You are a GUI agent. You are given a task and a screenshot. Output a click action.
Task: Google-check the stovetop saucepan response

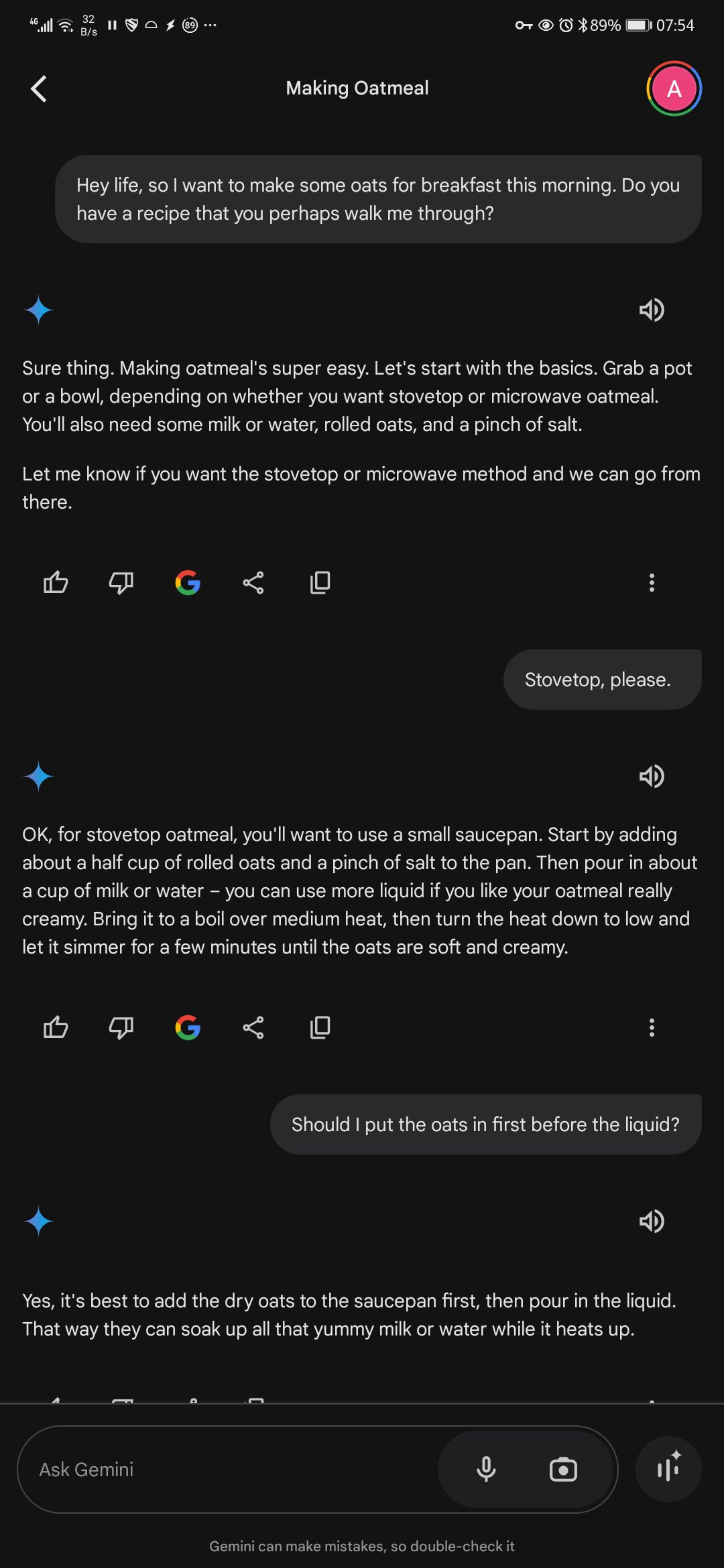point(188,1027)
